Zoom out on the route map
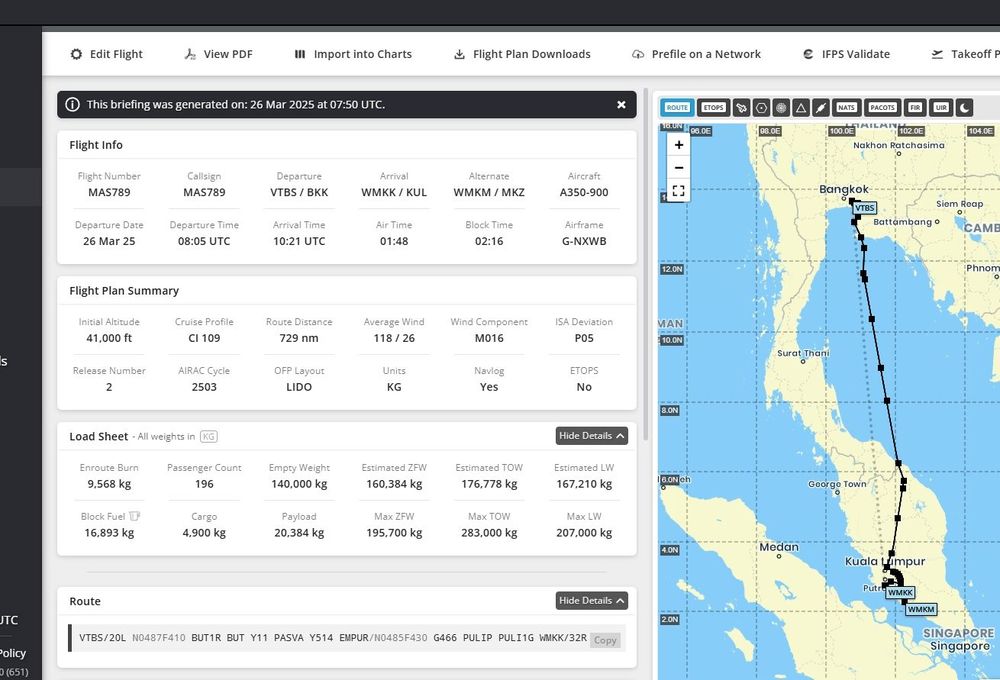Viewport: 1000px width, 680px height. [x=679, y=167]
